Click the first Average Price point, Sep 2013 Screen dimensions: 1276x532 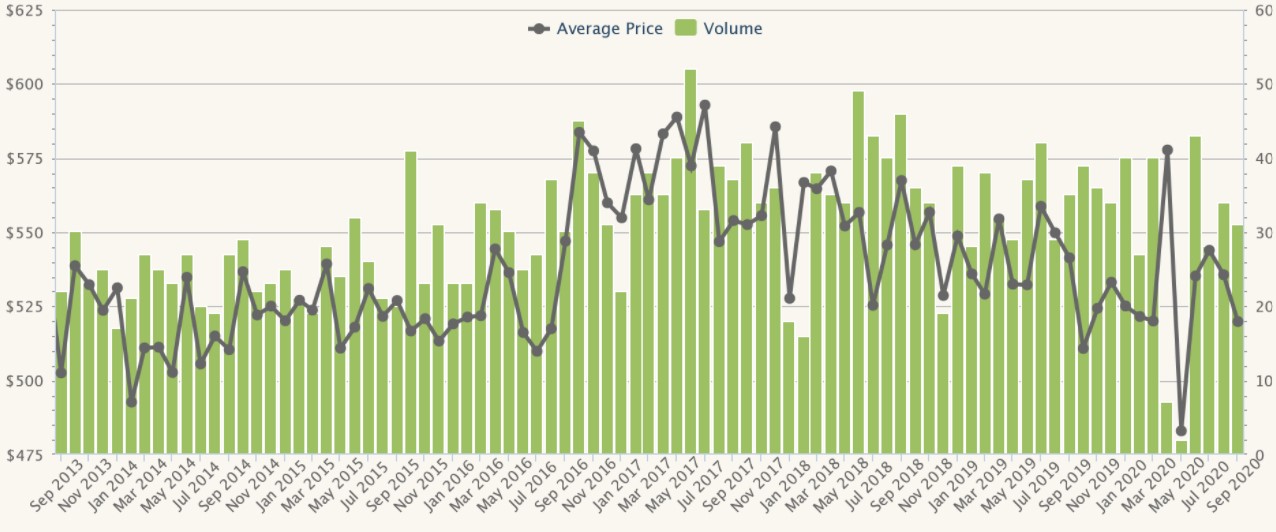pos(61,373)
